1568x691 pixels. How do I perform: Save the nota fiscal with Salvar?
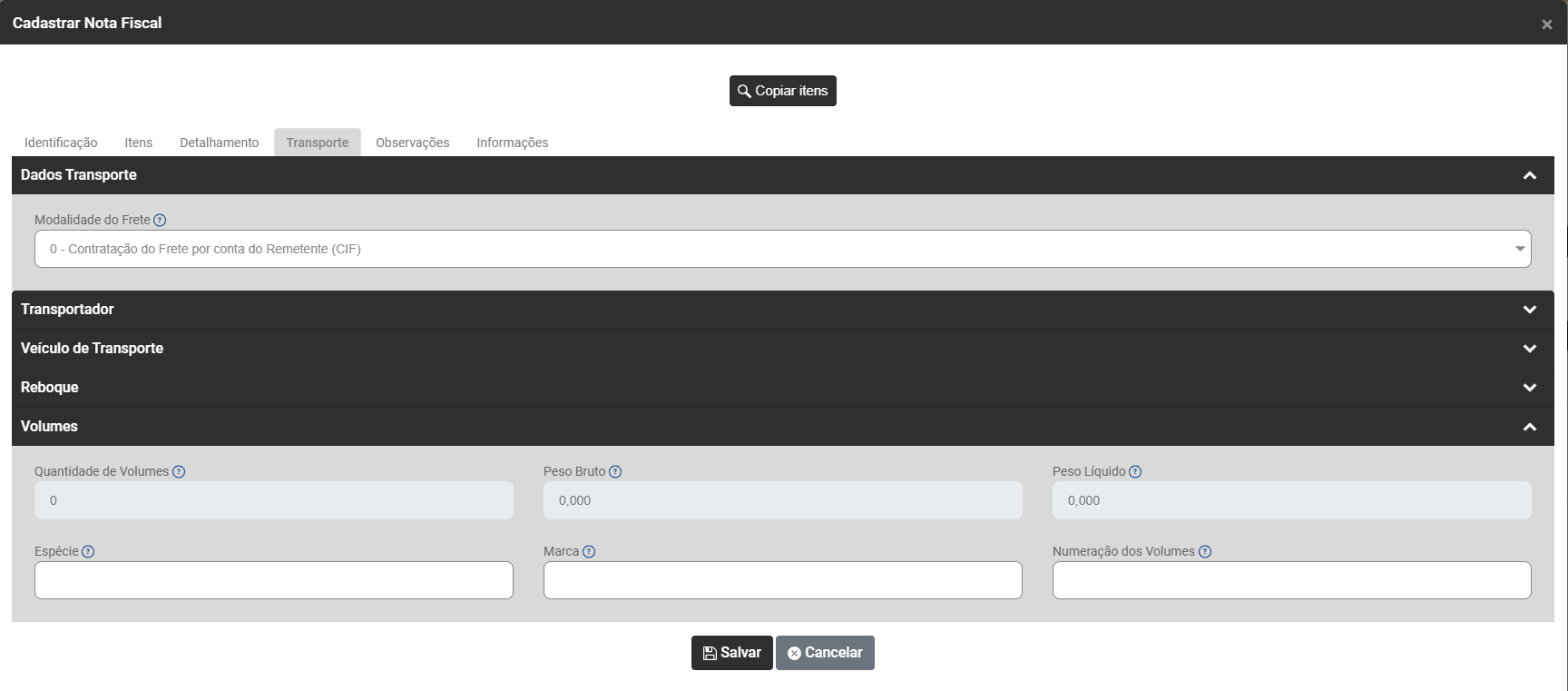tap(731, 653)
